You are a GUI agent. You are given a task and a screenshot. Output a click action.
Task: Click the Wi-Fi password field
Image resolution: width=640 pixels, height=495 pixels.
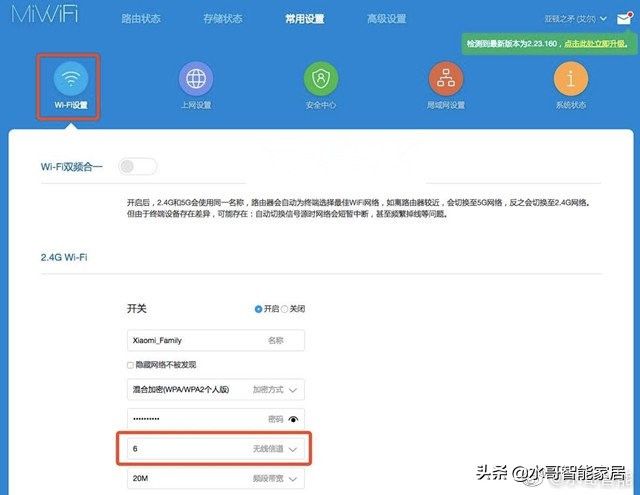click(x=216, y=419)
